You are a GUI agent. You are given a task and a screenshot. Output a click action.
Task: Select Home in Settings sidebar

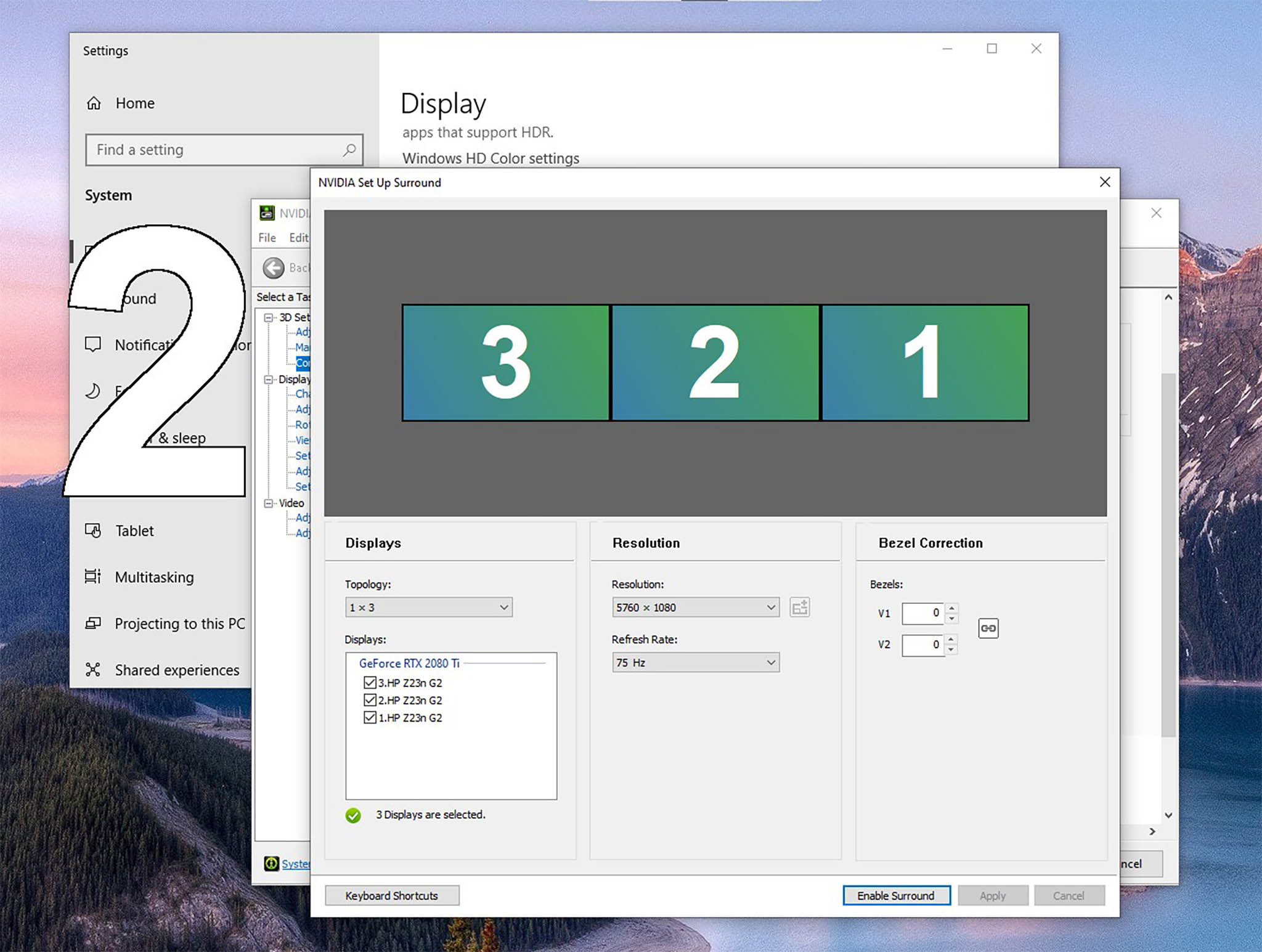(135, 103)
